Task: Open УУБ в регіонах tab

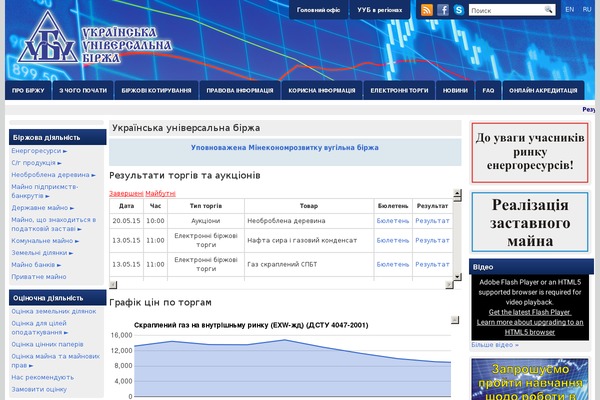Action: pos(380,10)
